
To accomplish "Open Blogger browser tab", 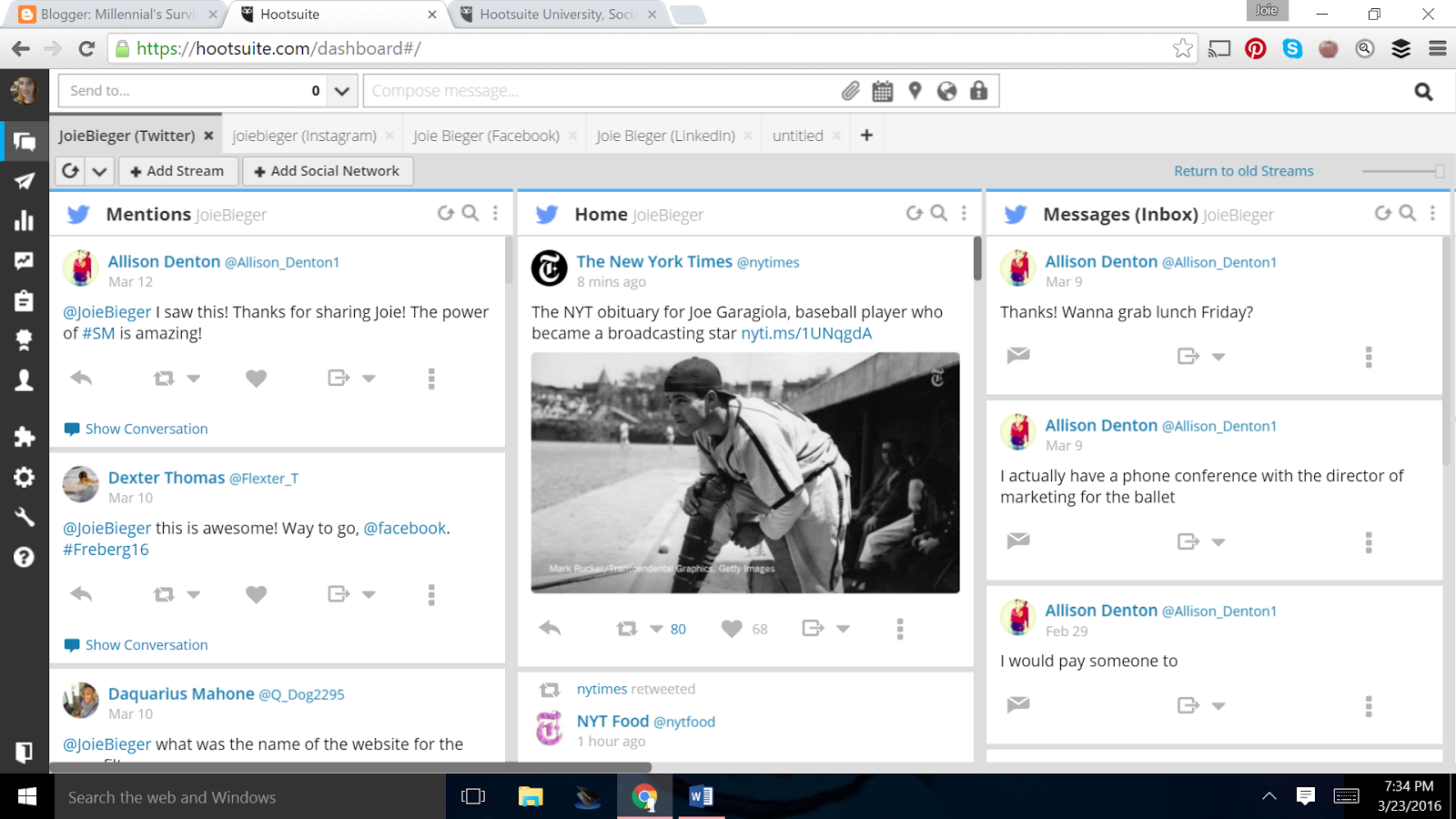I will (118, 14).
